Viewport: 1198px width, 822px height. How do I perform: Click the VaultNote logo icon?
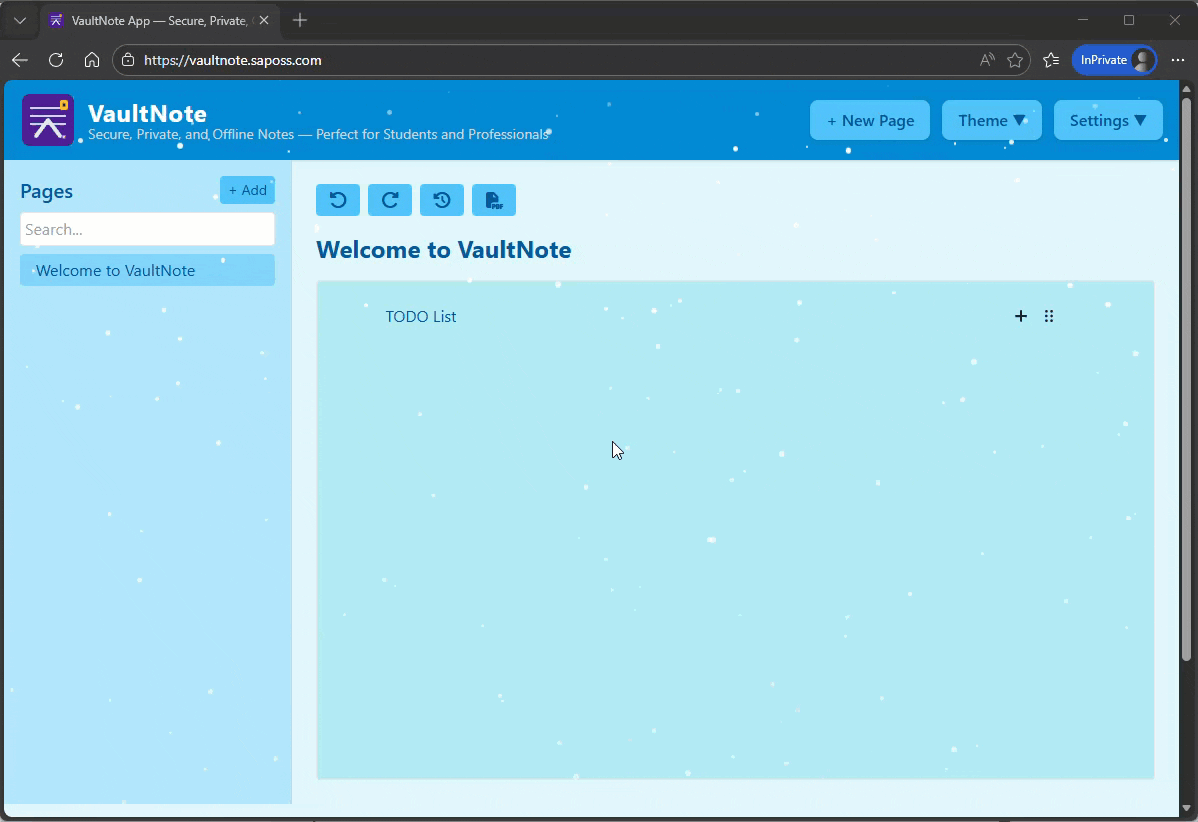pyautogui.click(x=48, y=120)
